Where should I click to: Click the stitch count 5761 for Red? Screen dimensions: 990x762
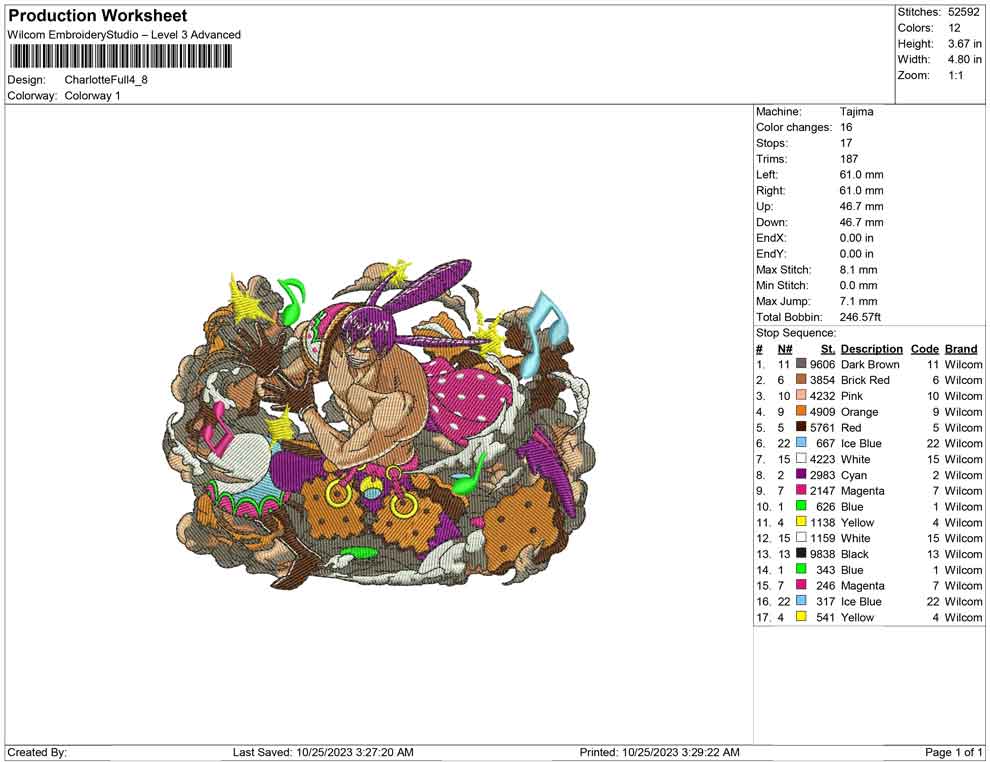click(822, 427)
